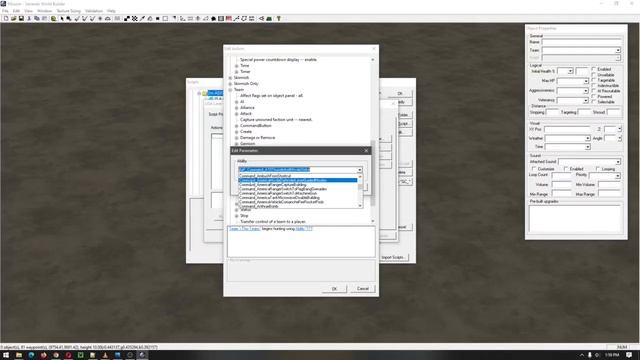Click the Cut scissors toolbar icon

pyautogui.click(x=29, y=18)
